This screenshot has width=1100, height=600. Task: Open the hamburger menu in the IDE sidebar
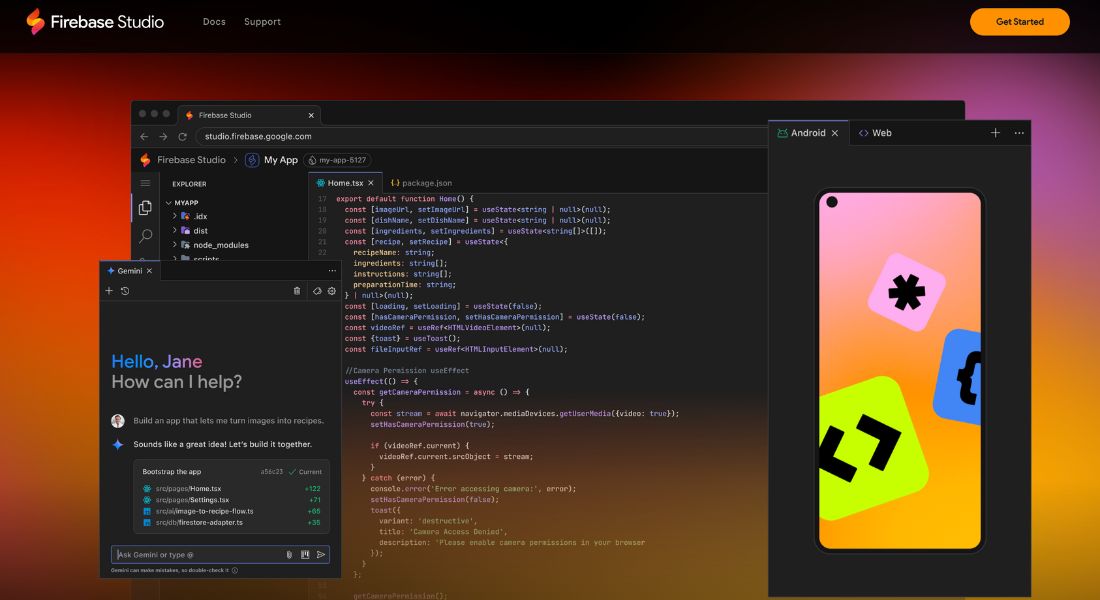coord(145,183)
